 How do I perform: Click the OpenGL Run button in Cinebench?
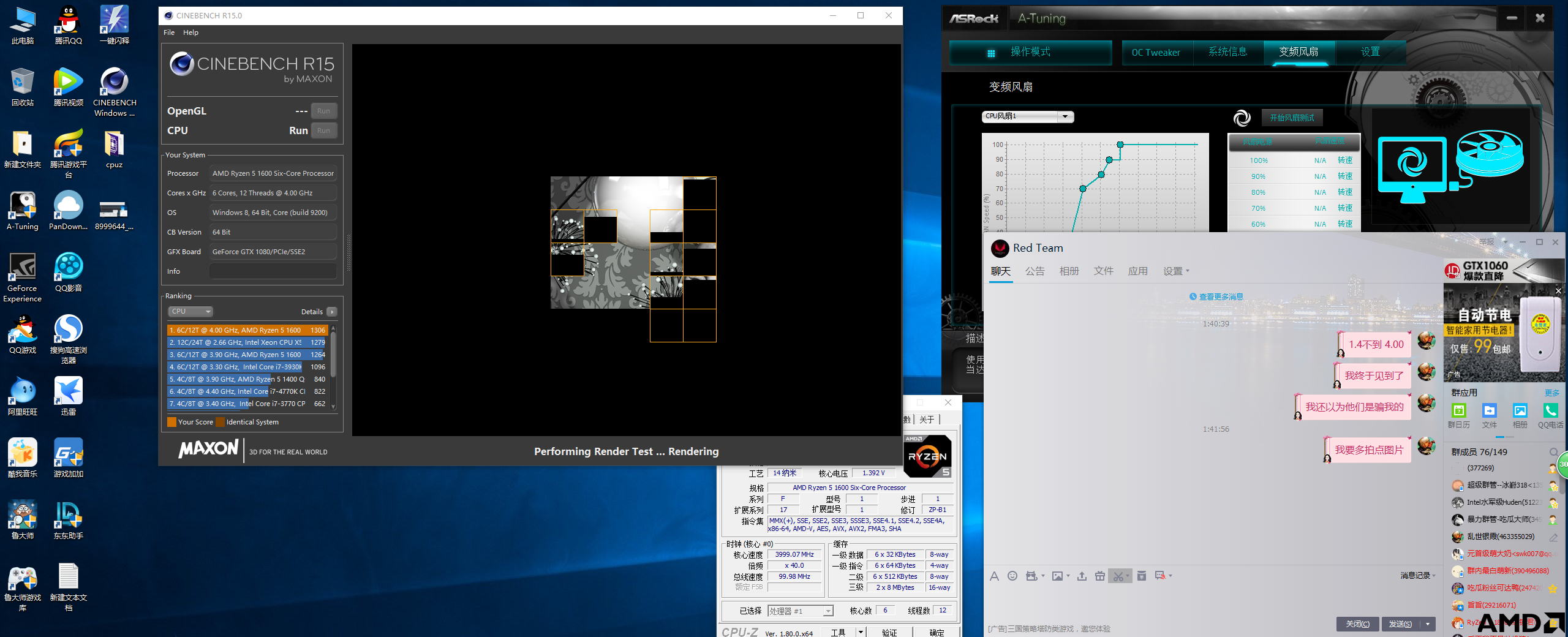point(323,111)
